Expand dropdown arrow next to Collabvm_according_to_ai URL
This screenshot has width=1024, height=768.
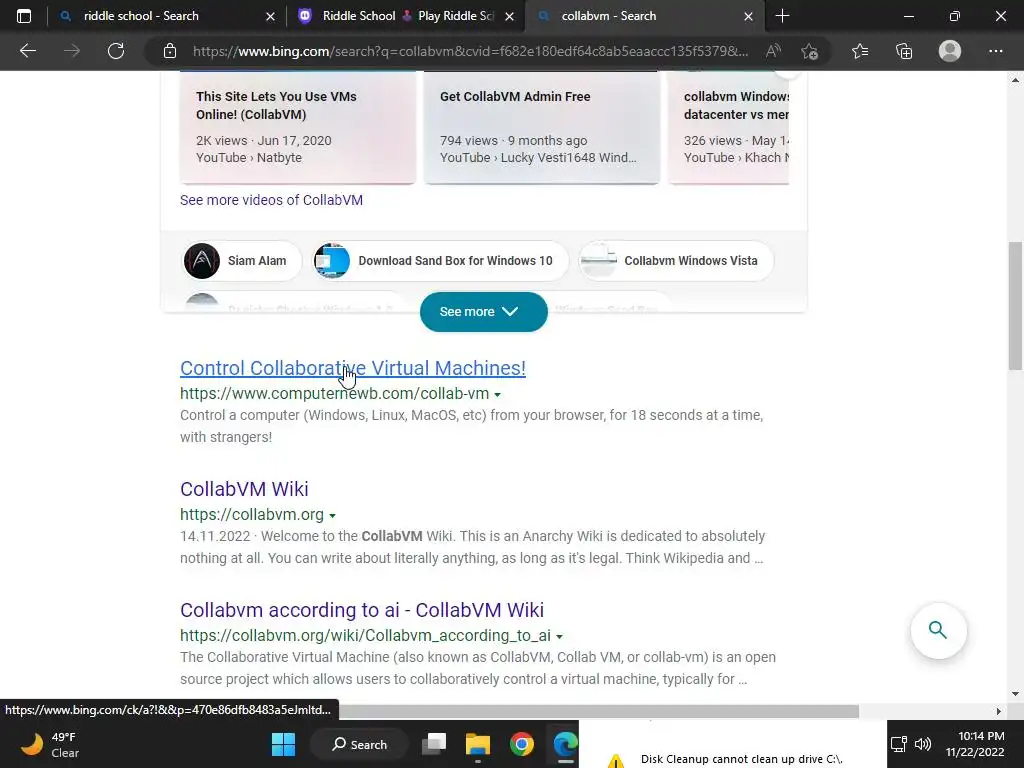point(560,636)
